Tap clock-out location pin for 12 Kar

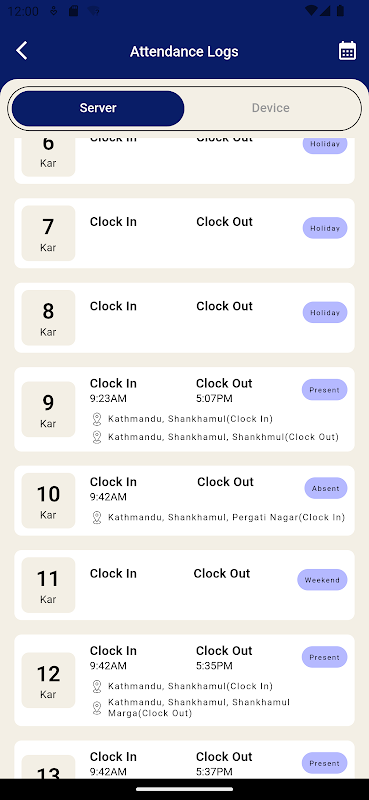pyautogui.click(x=97, y=708)
